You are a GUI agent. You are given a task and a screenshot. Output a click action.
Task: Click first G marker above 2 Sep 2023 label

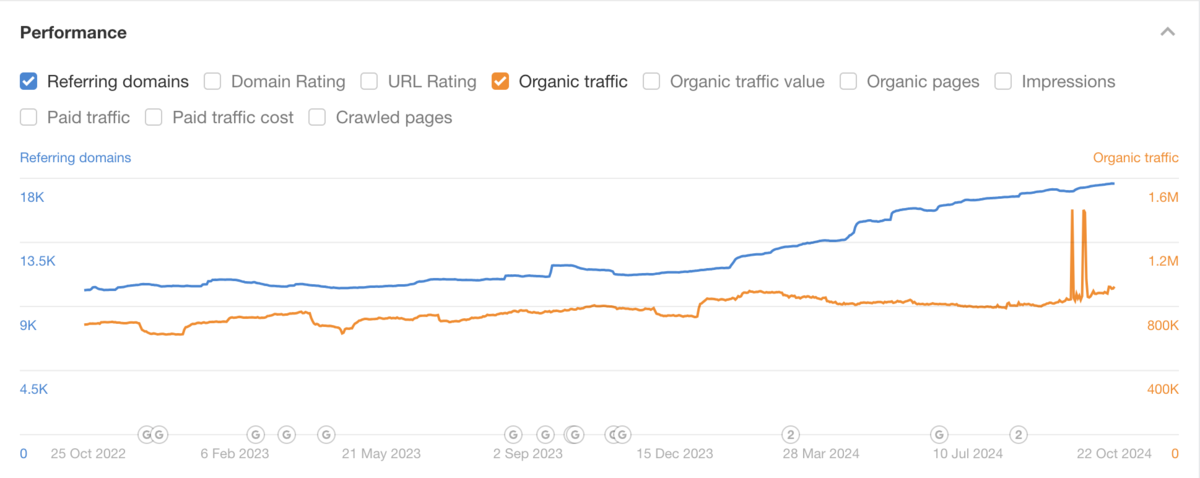tap(513, 434)
